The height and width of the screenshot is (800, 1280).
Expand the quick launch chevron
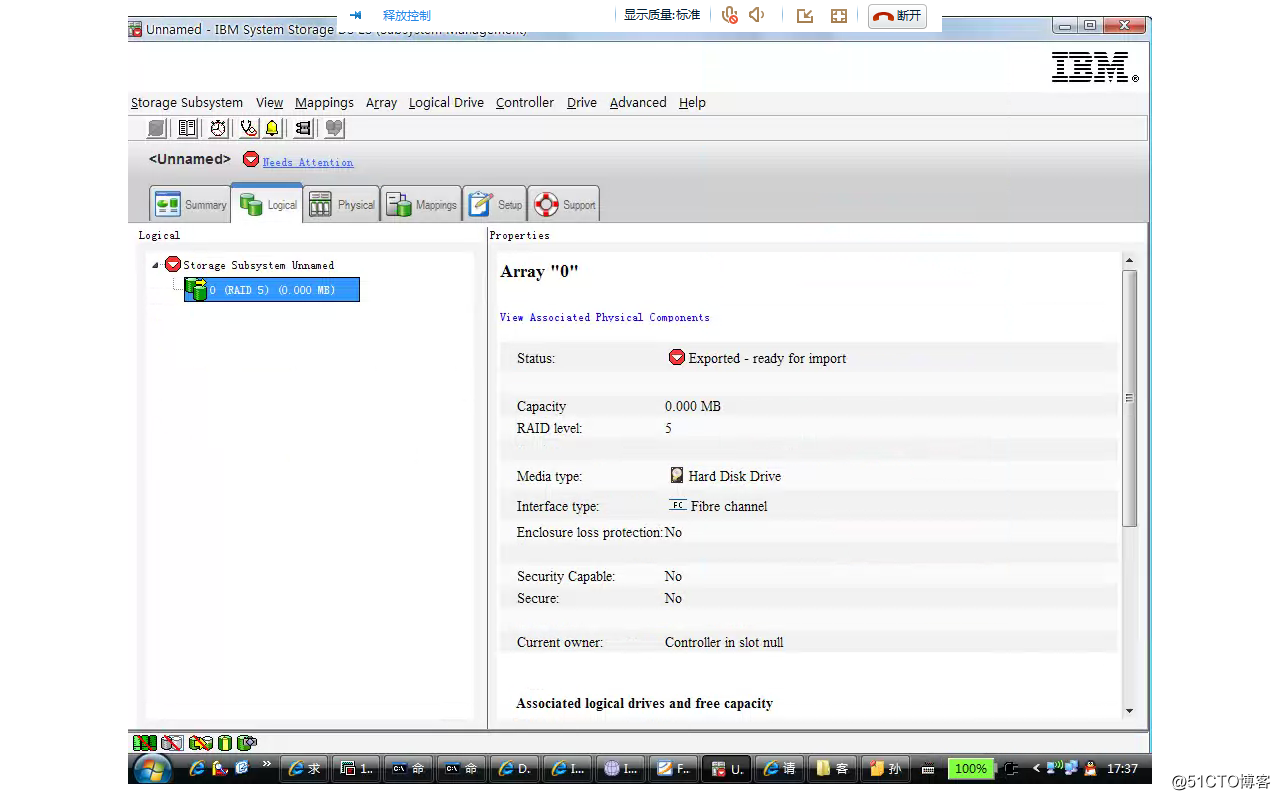pos(267,765)
